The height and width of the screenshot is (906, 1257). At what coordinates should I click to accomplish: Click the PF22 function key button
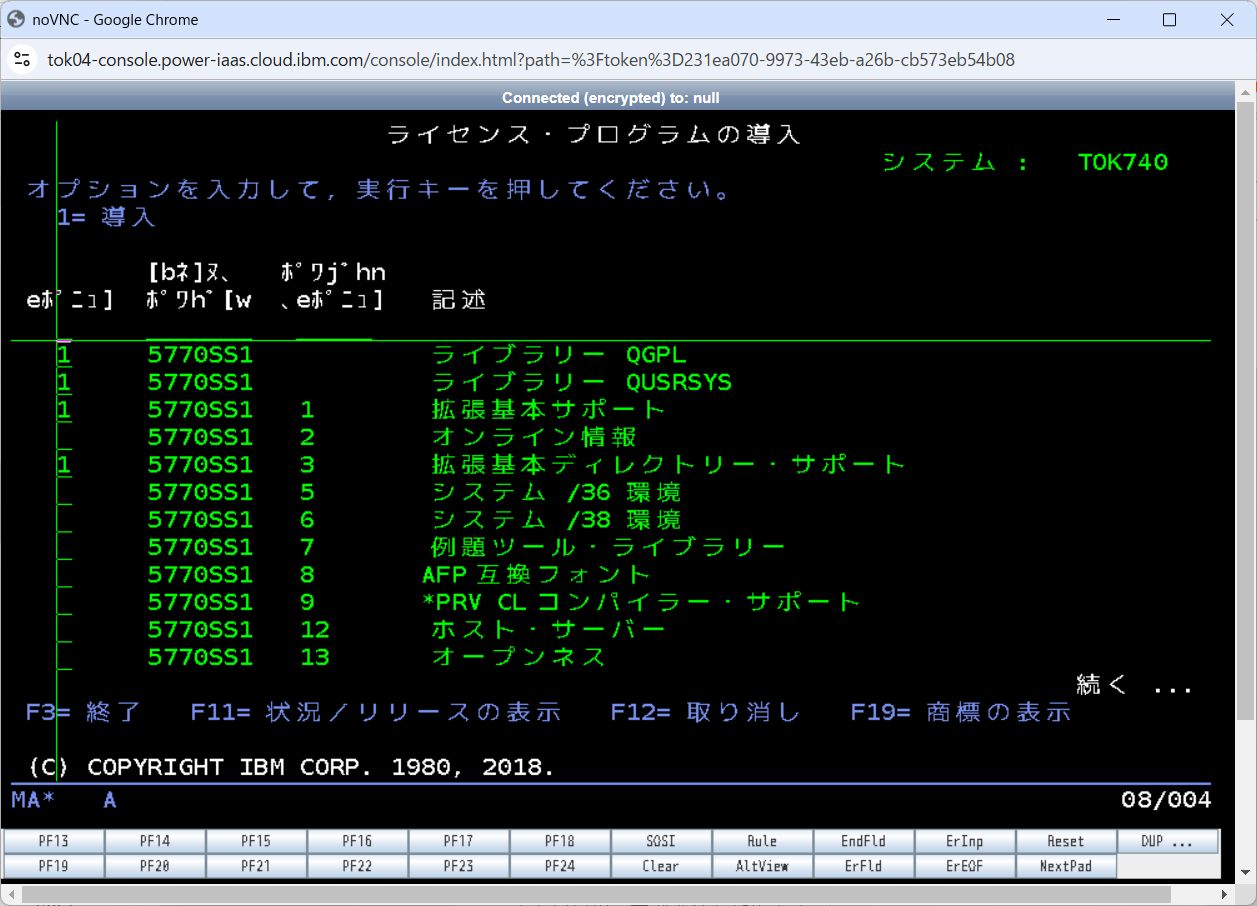(x=357, y=866)
